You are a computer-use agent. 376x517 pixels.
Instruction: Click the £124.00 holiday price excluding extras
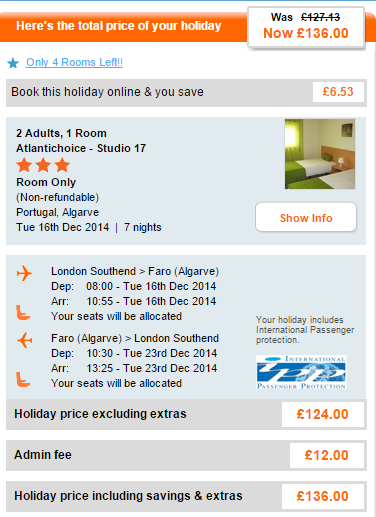point(323,414)
